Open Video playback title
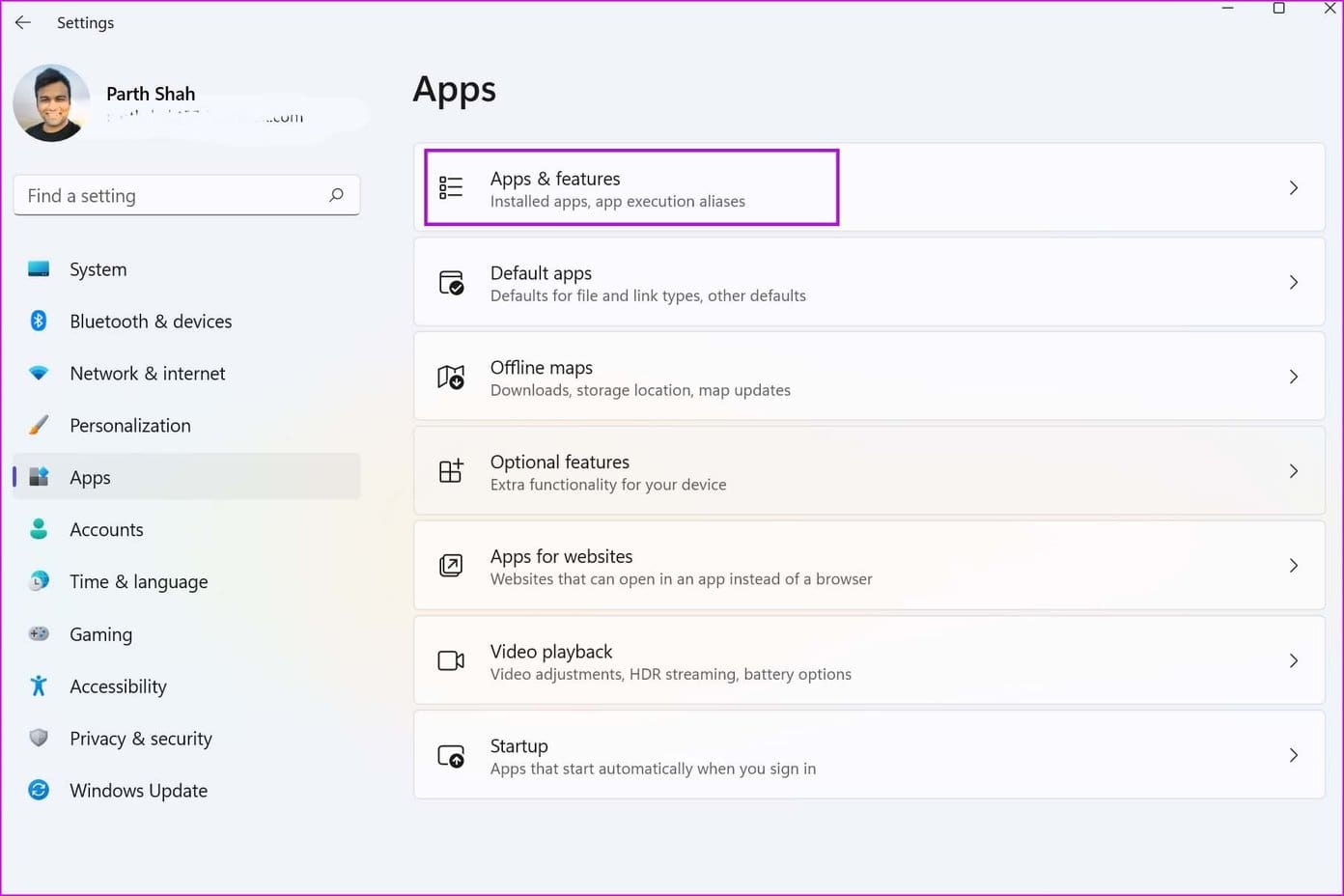Screen dimensions: 1344x896 551,652
